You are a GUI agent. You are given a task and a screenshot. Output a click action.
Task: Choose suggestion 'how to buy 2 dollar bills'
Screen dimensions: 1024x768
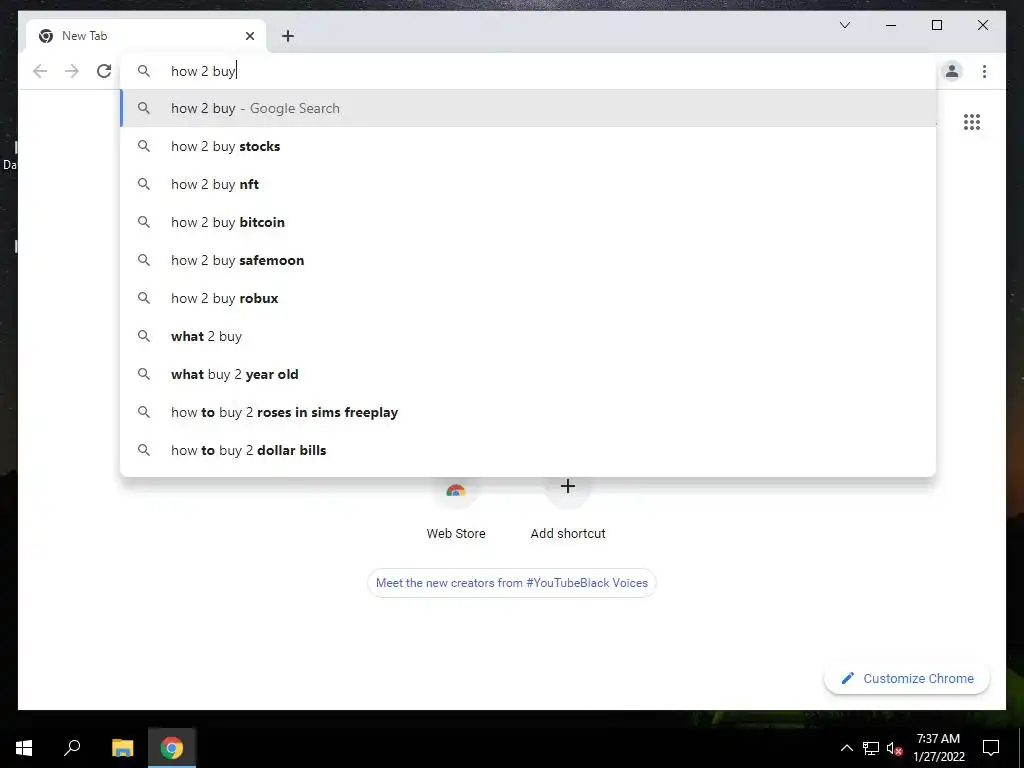pos(528,450)
